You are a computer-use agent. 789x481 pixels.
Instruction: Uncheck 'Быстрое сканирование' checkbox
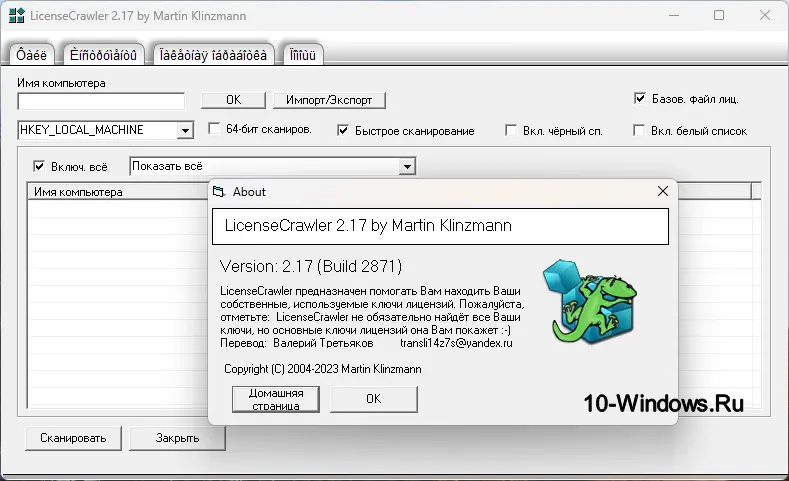(343, 131)
